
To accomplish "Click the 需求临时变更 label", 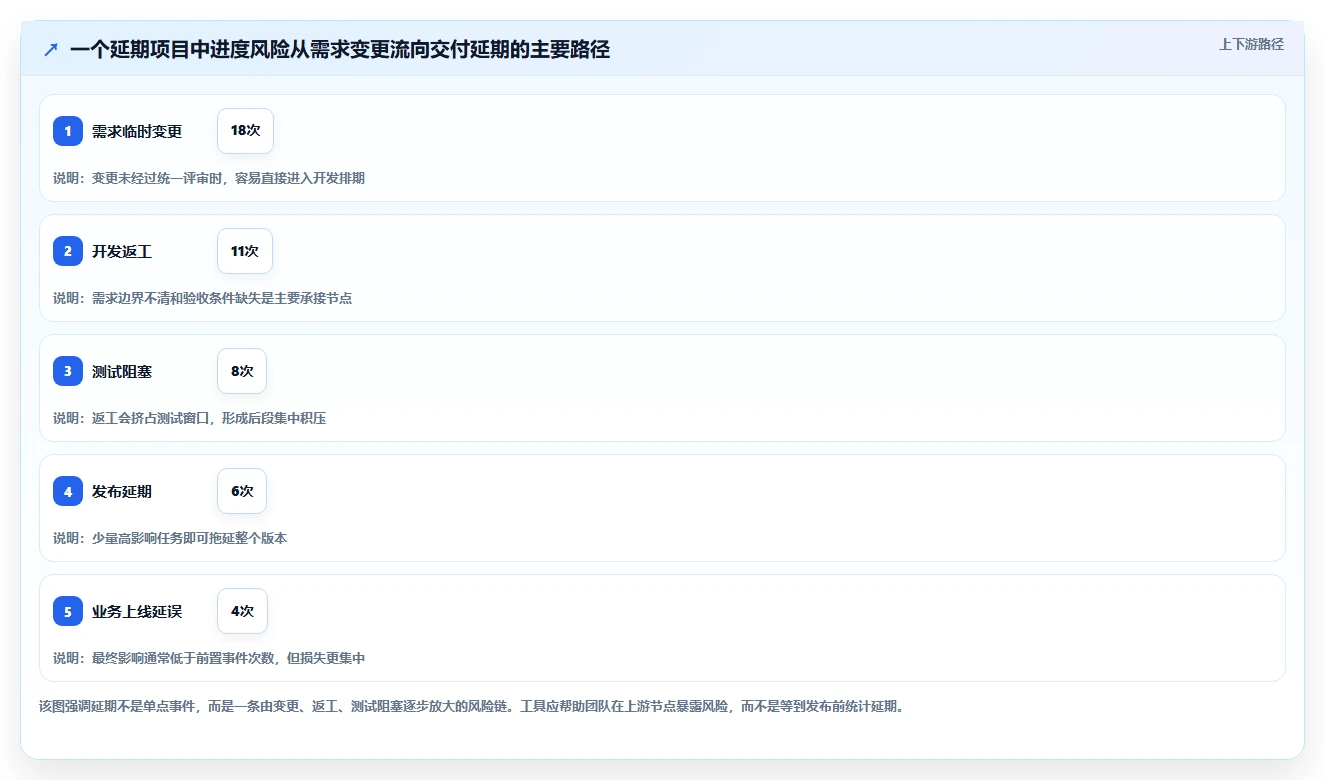I will pyautogui.click(x=137, y=131).
